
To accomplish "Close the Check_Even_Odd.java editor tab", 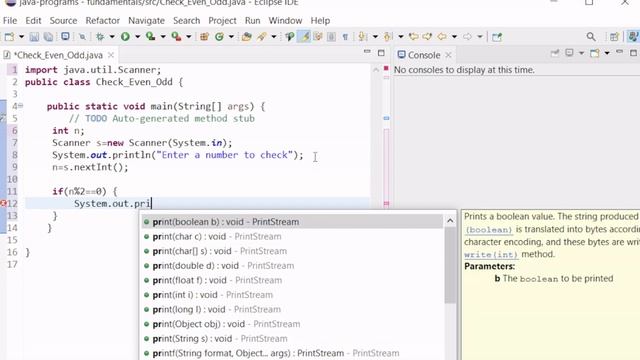I will pyautogui.click(x=111, y=55).
